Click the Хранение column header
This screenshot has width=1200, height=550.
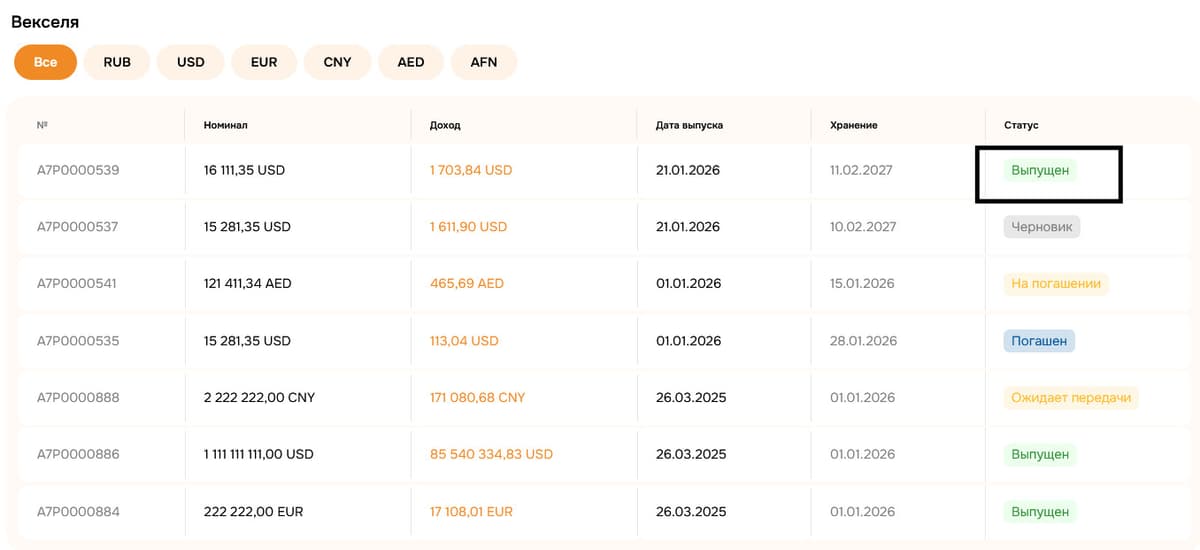pos(854,125)
